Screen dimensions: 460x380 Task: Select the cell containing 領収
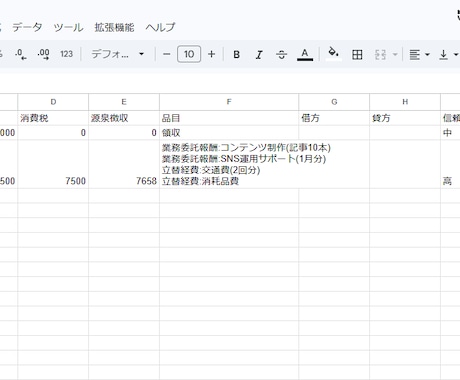pyautogui.click(x=229, y=133)
